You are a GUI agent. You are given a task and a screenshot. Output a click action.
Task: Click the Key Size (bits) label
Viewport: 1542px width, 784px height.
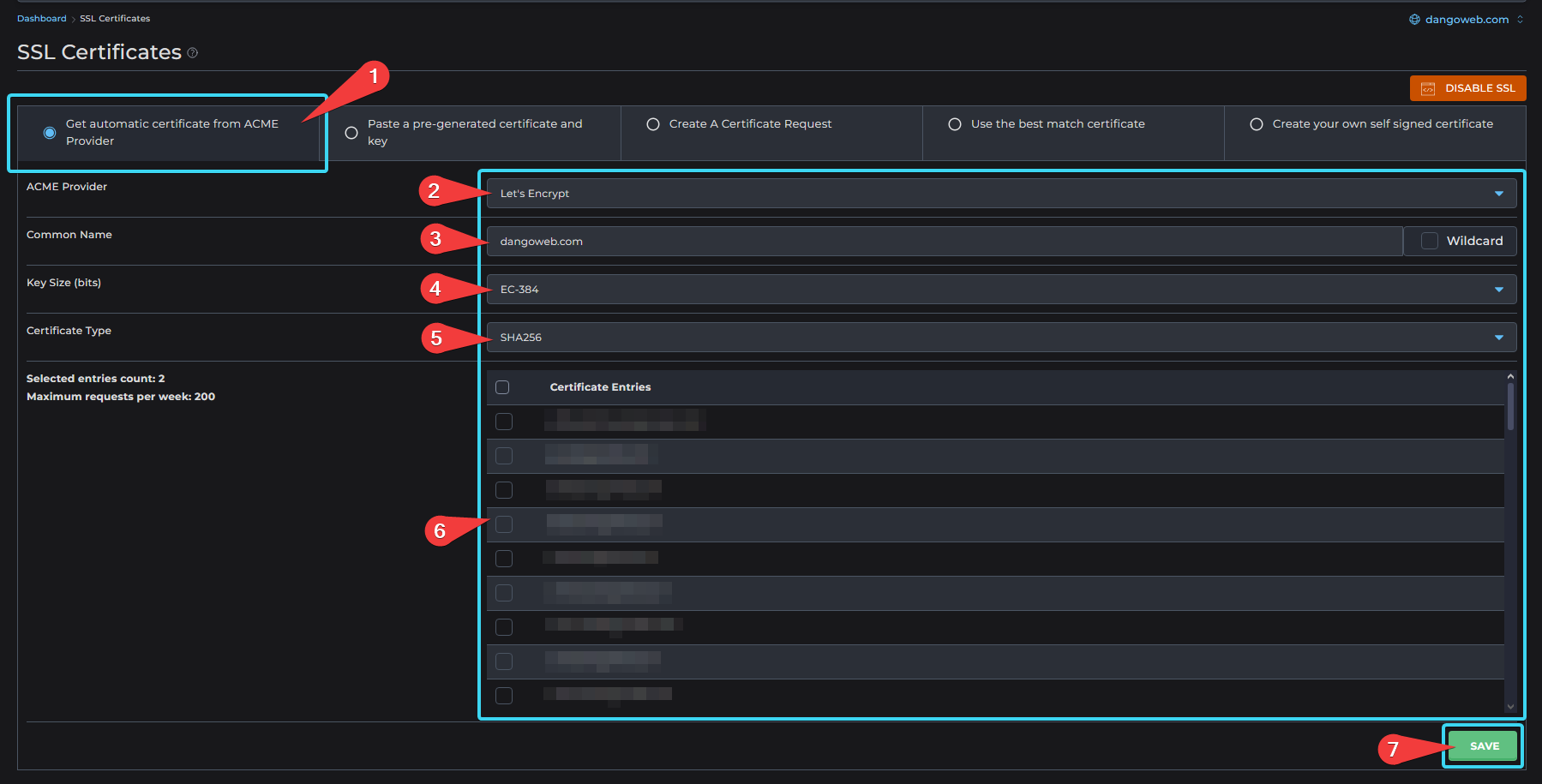[x=63, y=283]
